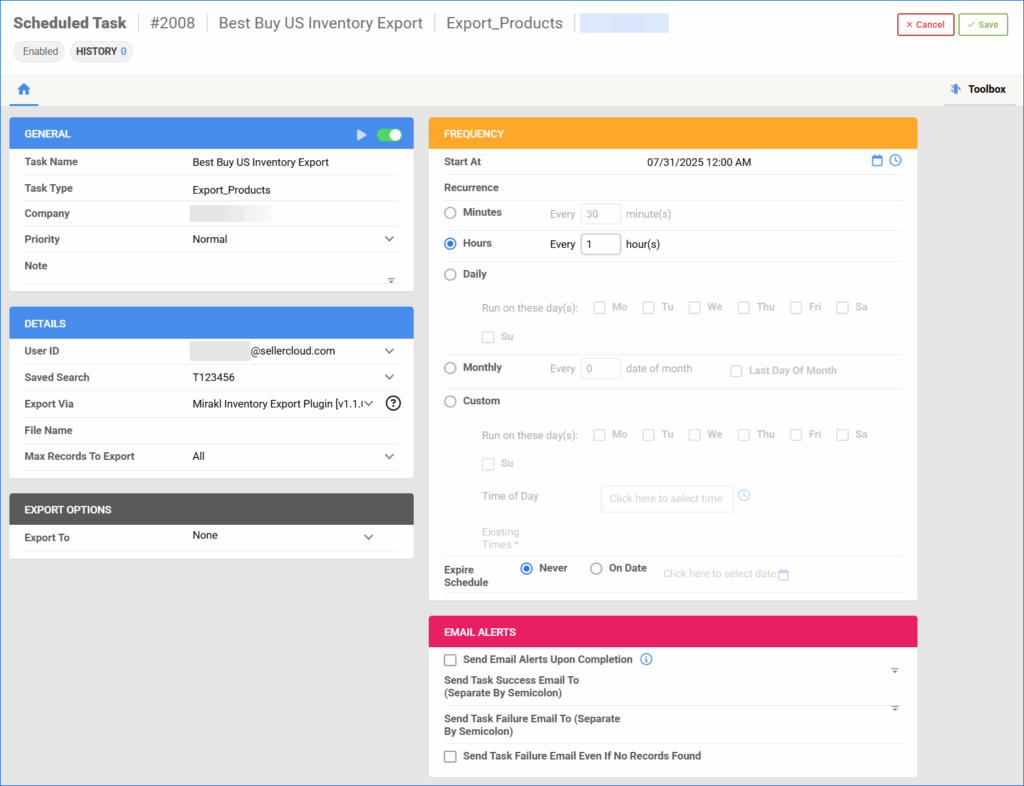Expand the Saved Search dropdown

(x=391, y=378)
